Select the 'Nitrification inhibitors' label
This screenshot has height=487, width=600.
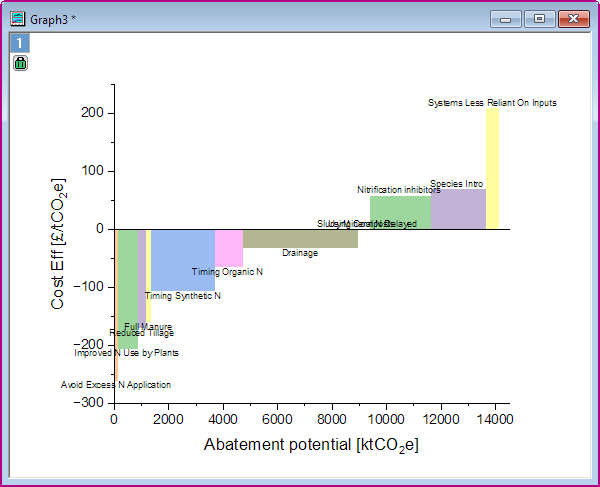pyautogui.click(x=399, y=190)
